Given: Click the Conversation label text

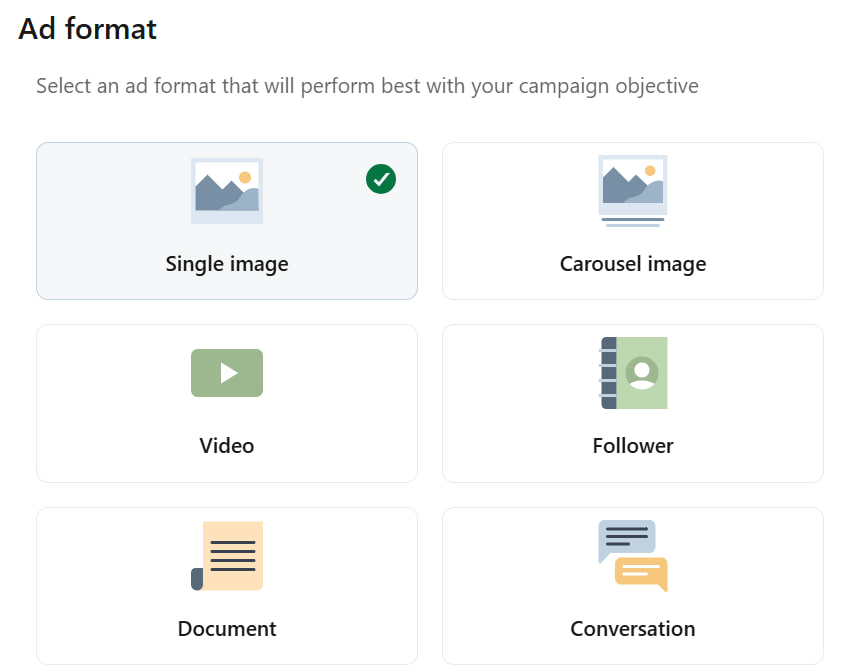Looking at the screenshot, I should (633, 629).
